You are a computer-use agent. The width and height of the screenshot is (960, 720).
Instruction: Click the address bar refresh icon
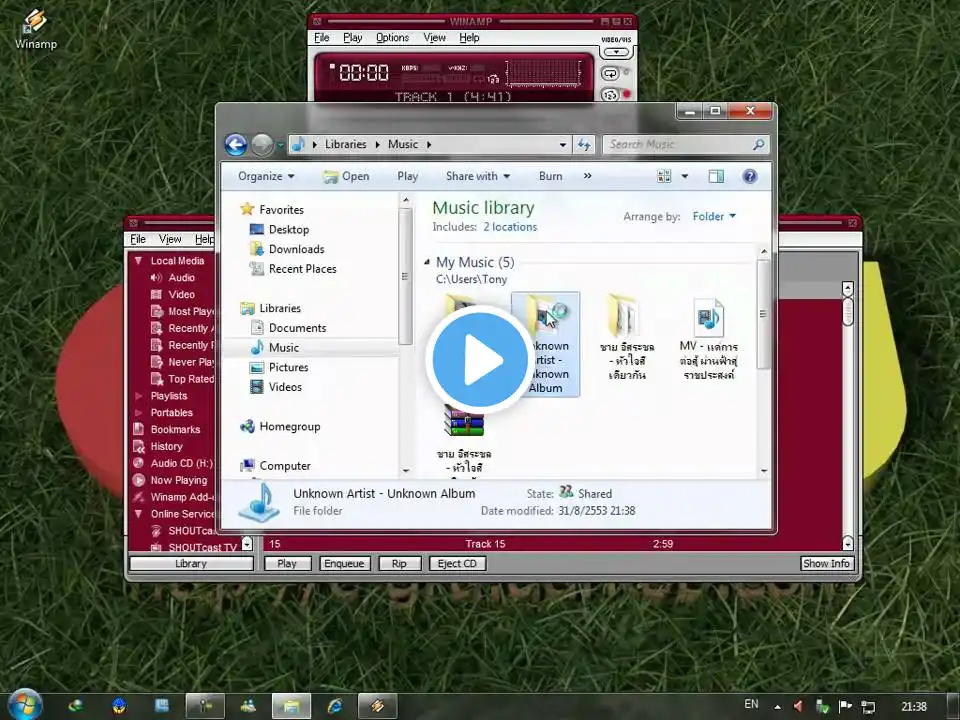point(585,145)
